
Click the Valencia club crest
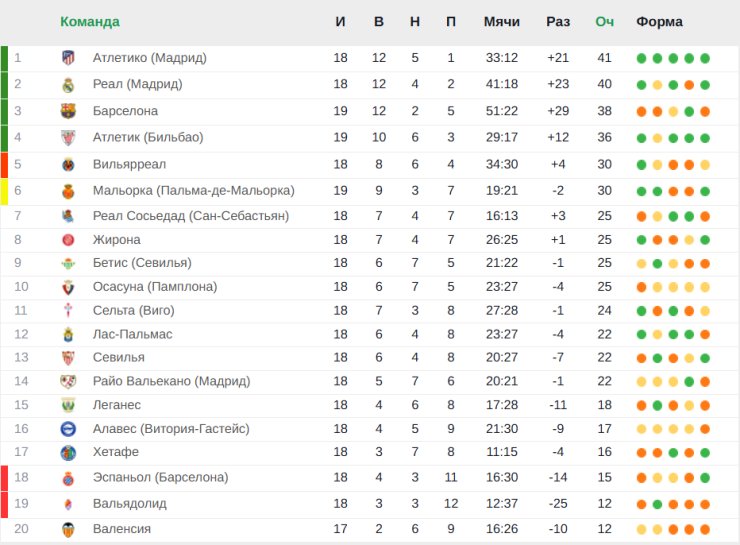(68, 529)
